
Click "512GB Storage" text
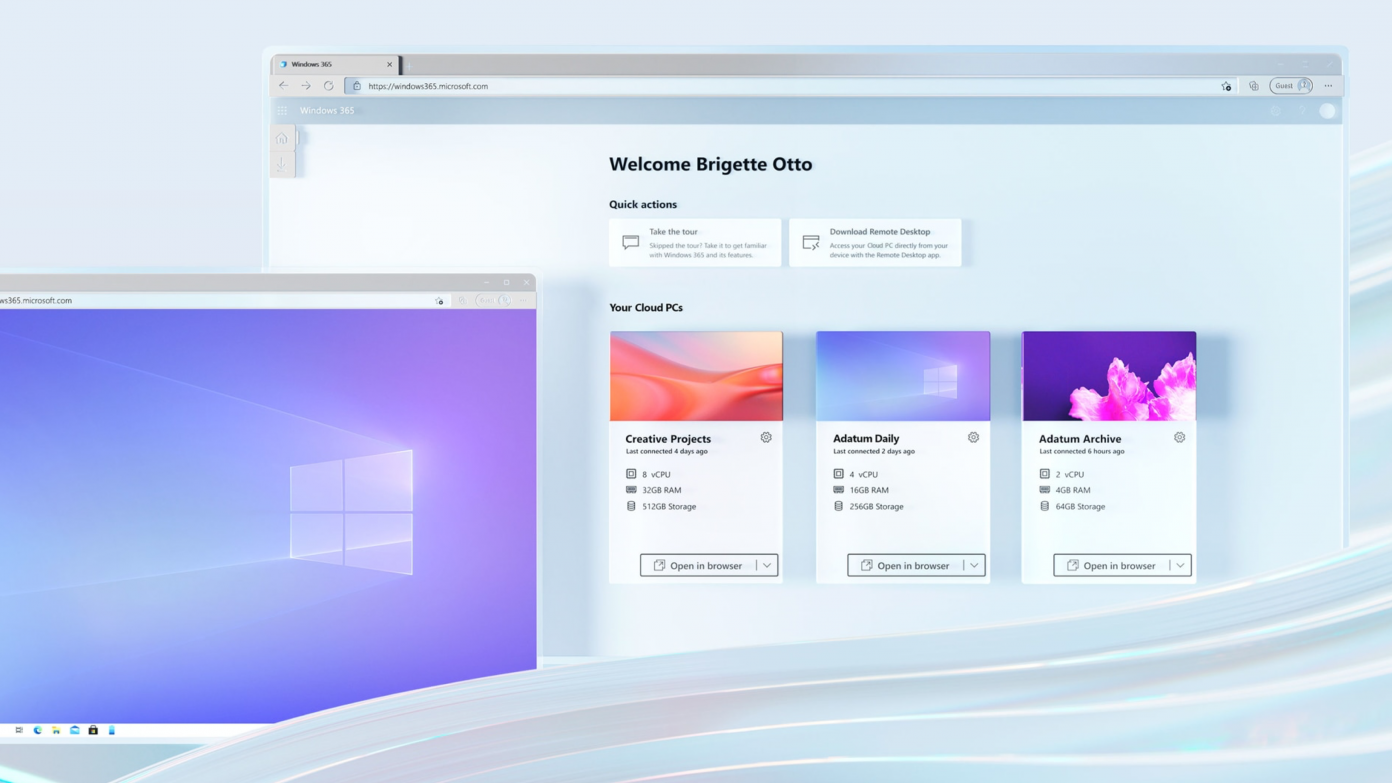click(x=669, y=506)
